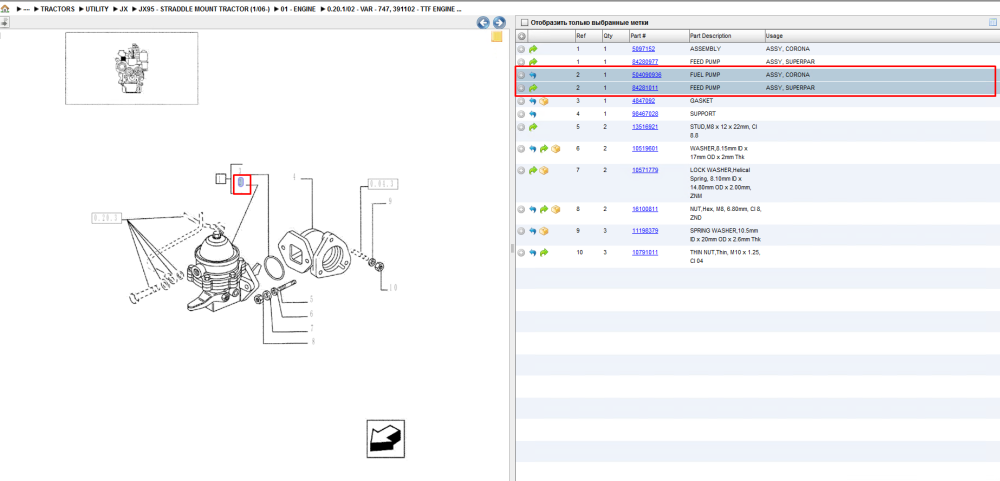Click blue arrow on the NUT,Hex row

click(533, 209)
